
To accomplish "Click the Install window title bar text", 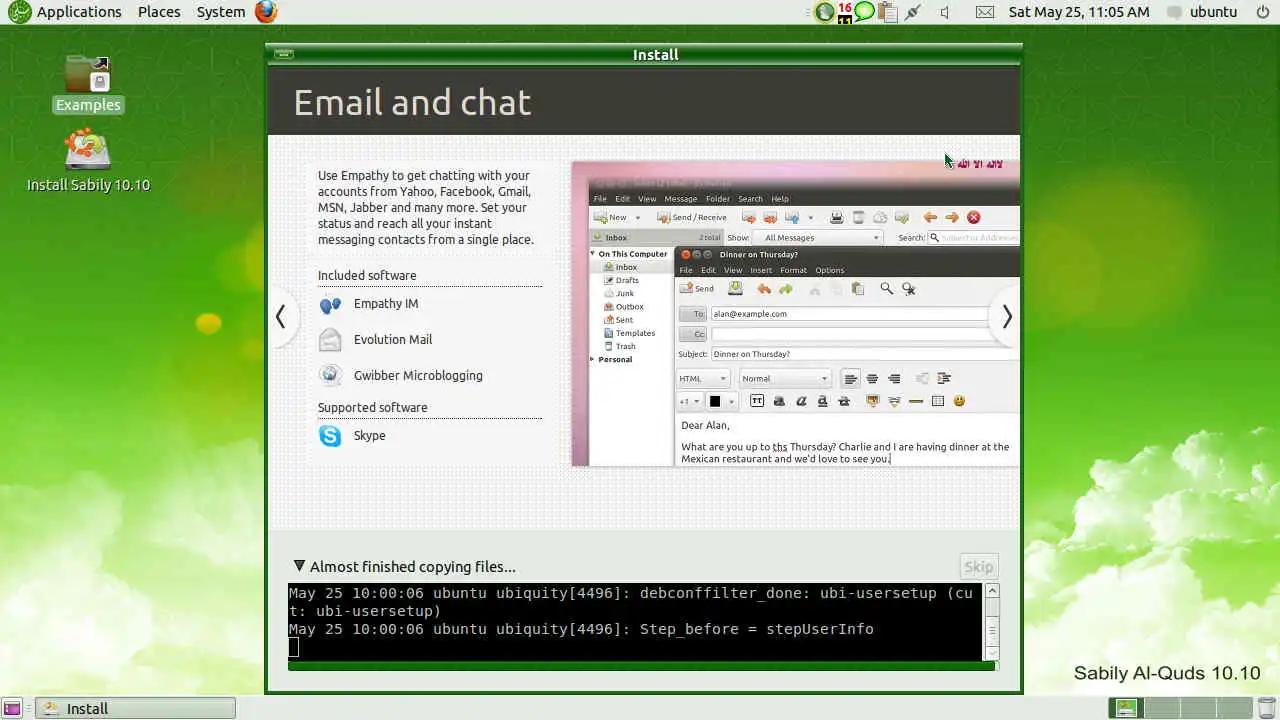I will point(656,55).
